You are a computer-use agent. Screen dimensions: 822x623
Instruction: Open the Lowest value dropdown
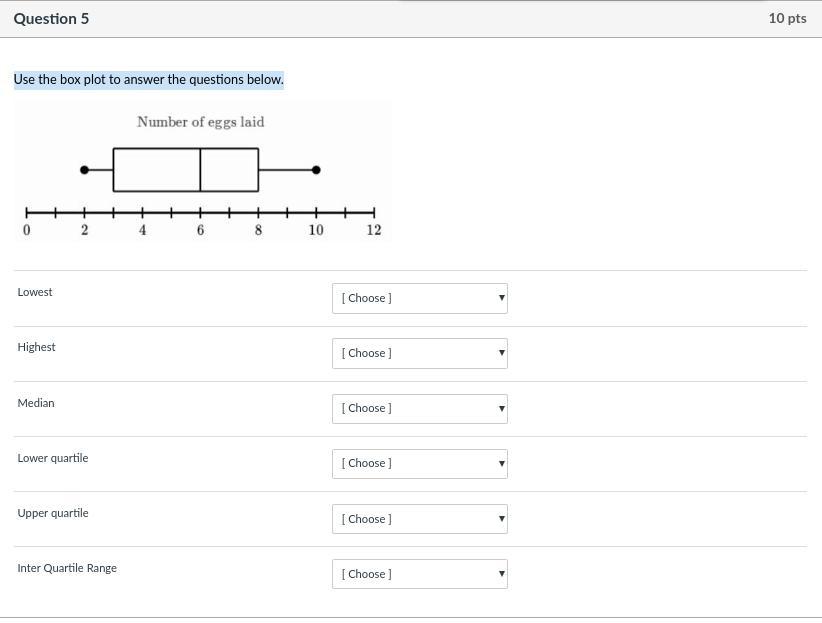point(419,298)
